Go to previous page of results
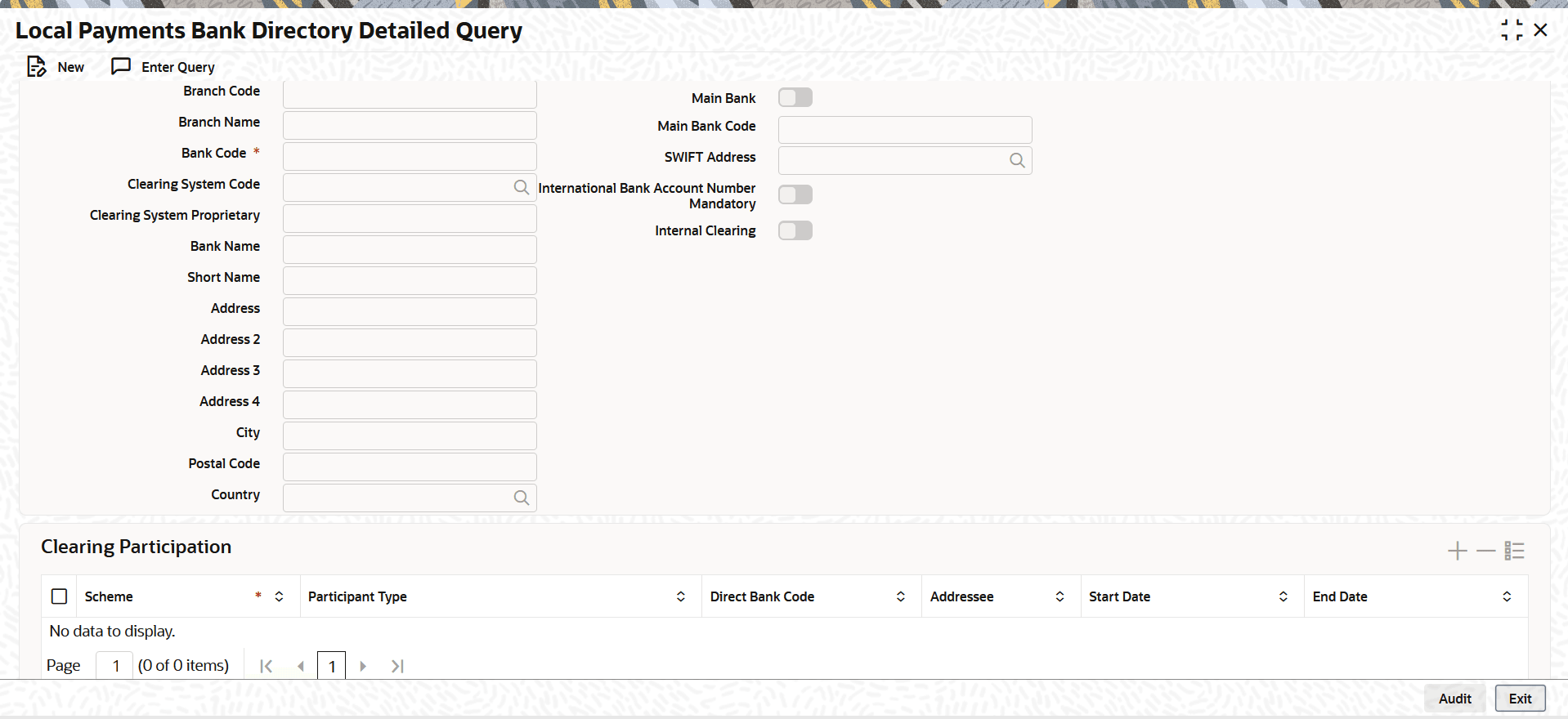 (x=300, y=666)
